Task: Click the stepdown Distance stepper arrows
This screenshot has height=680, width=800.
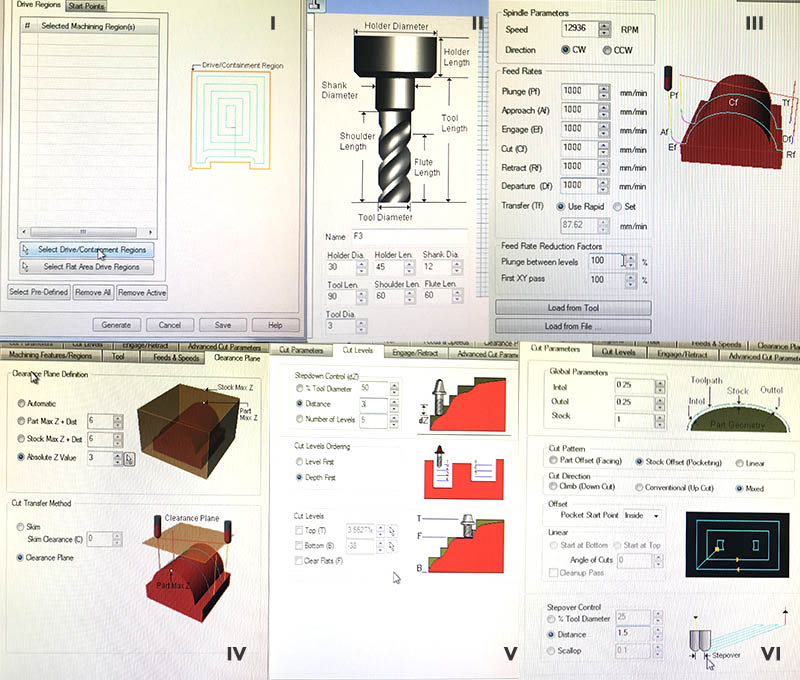Action: pos(394,405)
